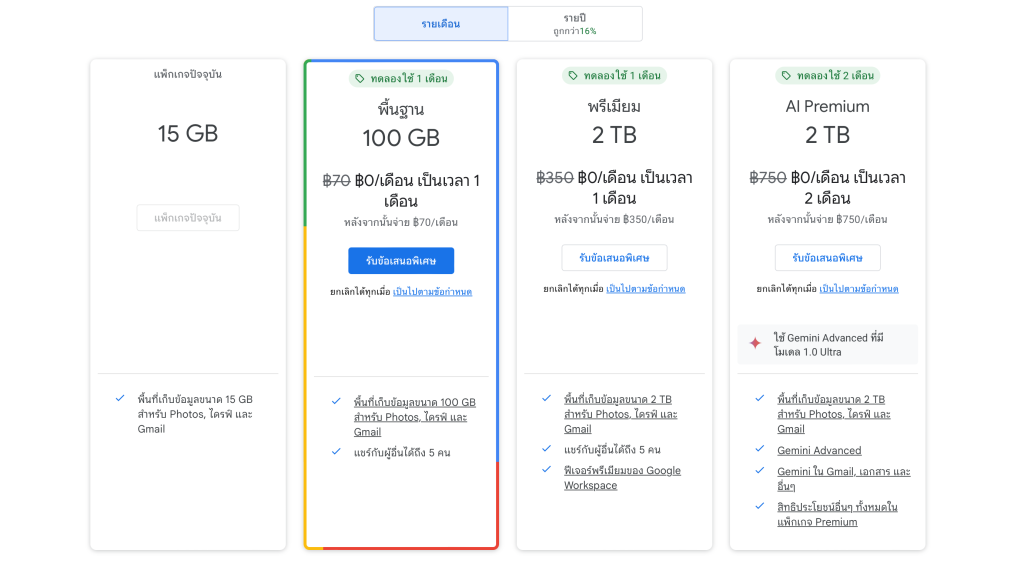1024x580 pixels.
Task: Click checkmark icon beside แชร์กับผู้อื่นได้ถึง 5 คน in 100 GB card
Action: point(336,452)
